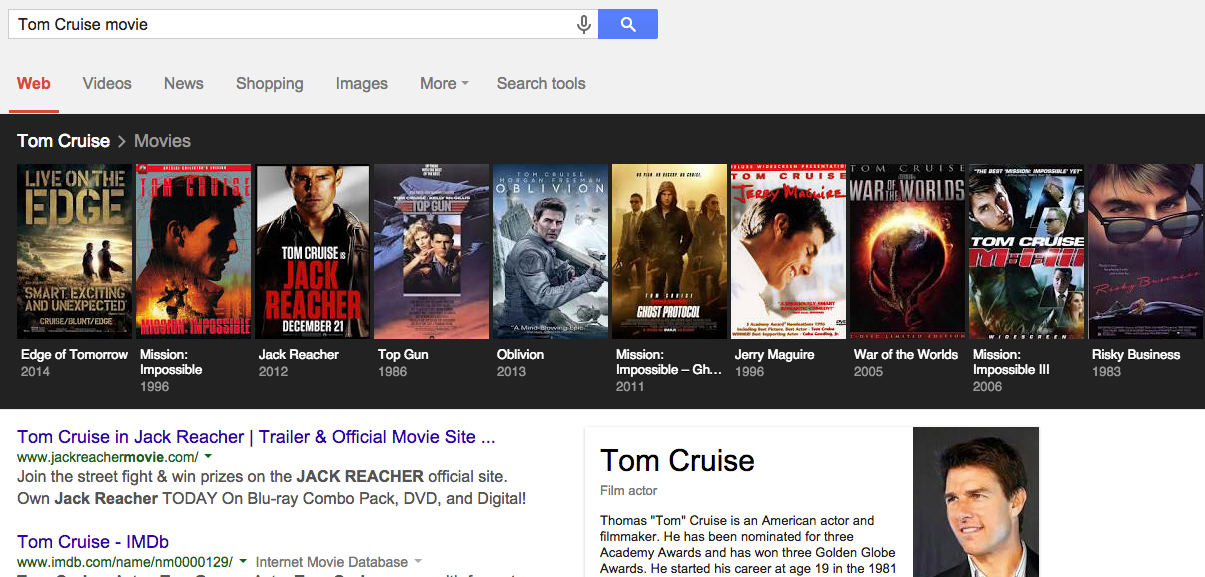Image resolution: width=1205 pixels, height=577 pixels.
Task: Open the Edge of Tomorrow poster
Action: 75,252
